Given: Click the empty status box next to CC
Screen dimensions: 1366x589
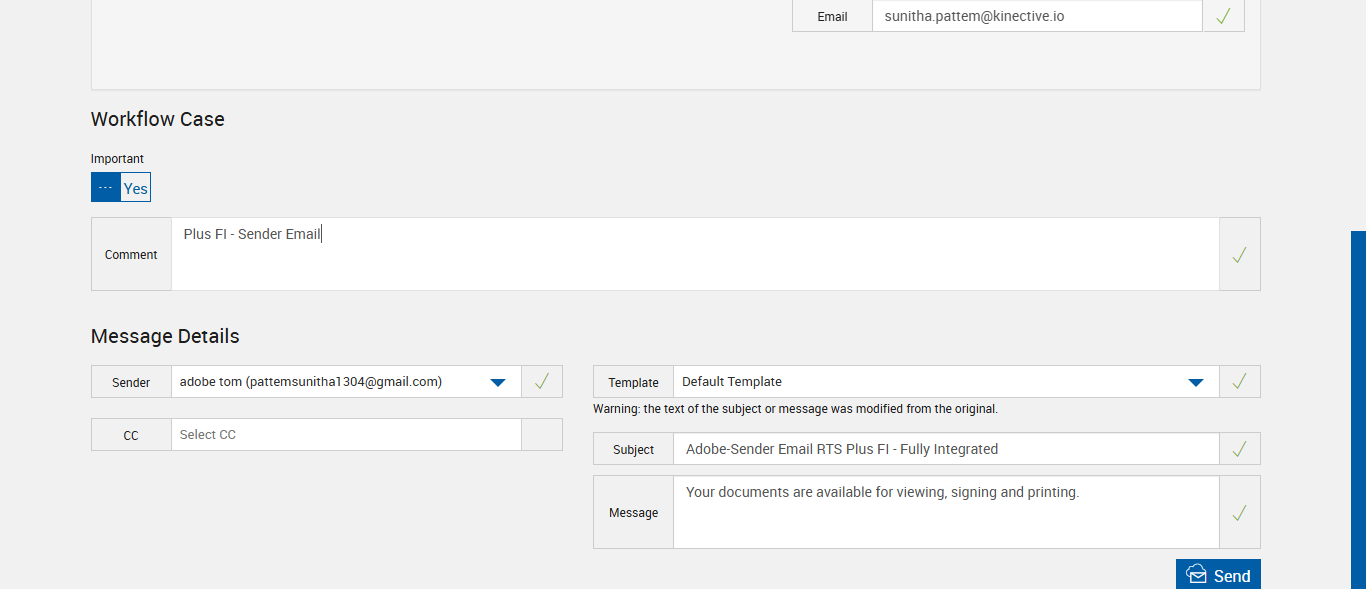Looking at the screenshot, I should [541, 435].
